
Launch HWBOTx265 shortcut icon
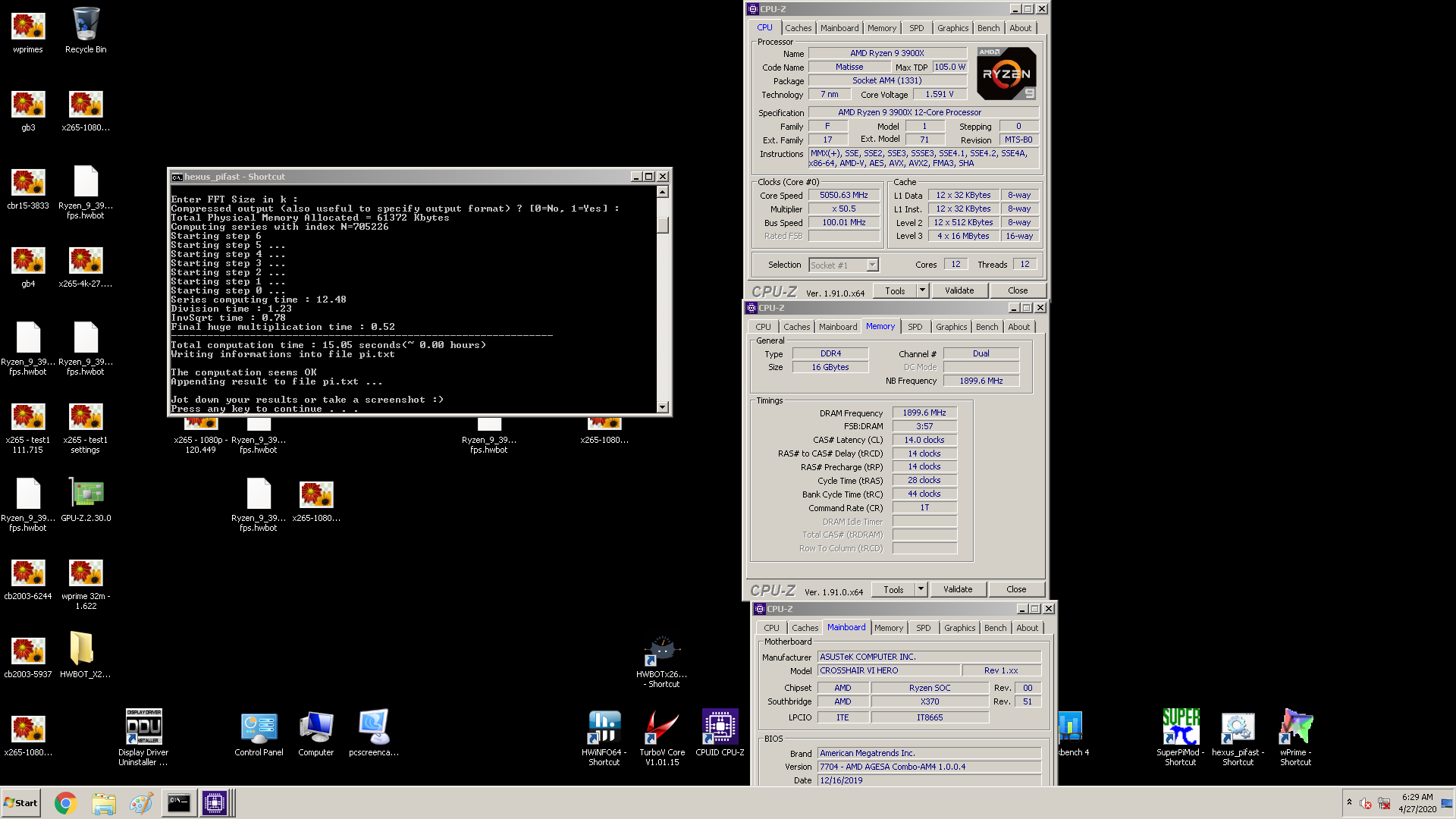662,661
